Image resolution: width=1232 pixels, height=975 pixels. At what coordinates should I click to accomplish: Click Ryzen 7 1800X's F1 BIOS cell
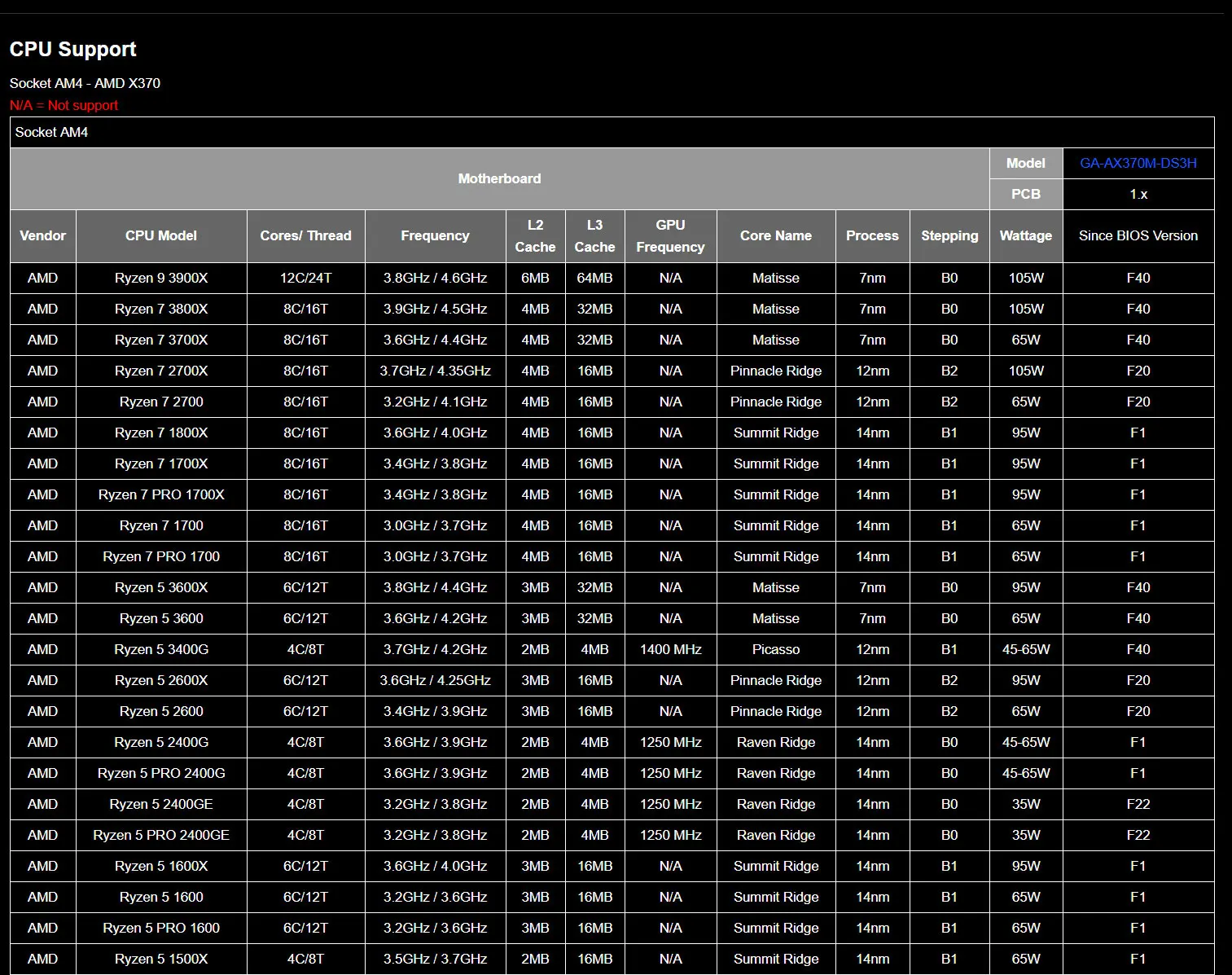click(x=1138, y=433)
